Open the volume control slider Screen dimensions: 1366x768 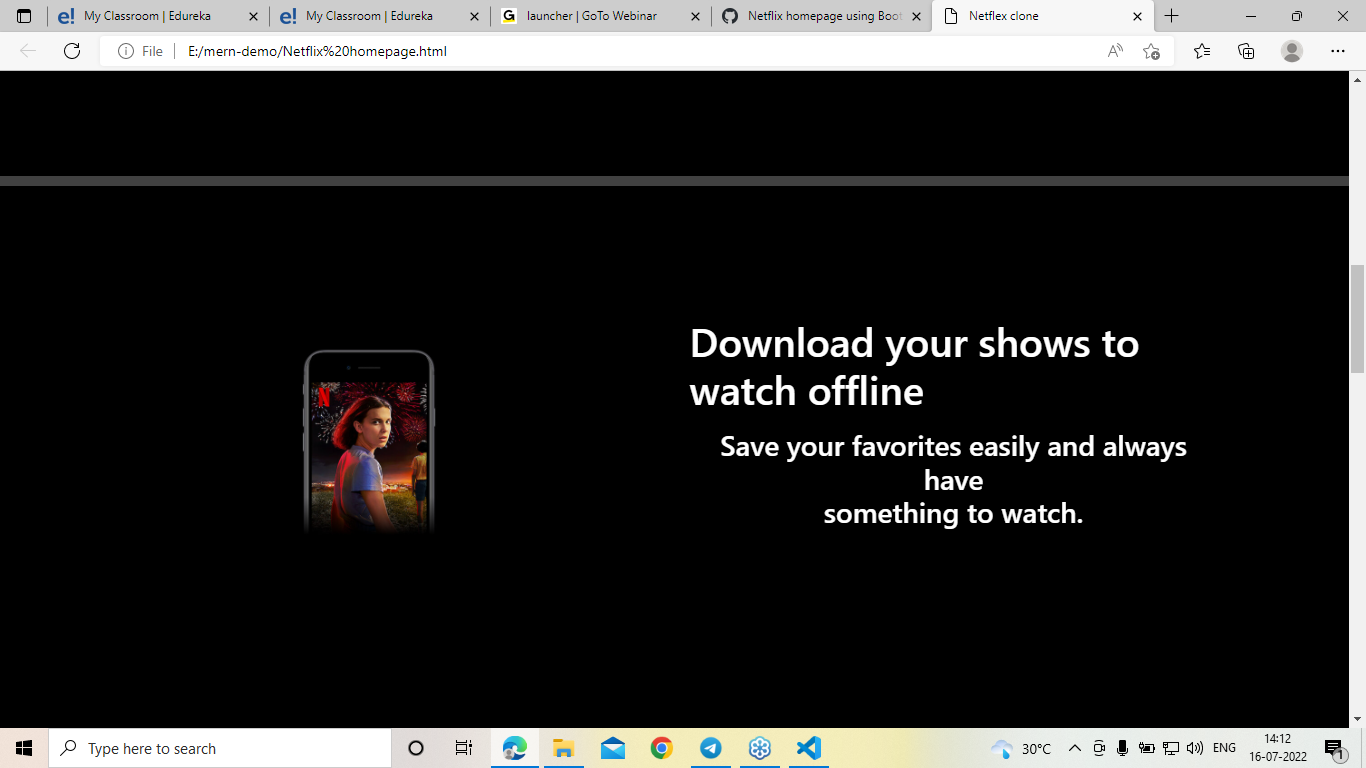1196,747
